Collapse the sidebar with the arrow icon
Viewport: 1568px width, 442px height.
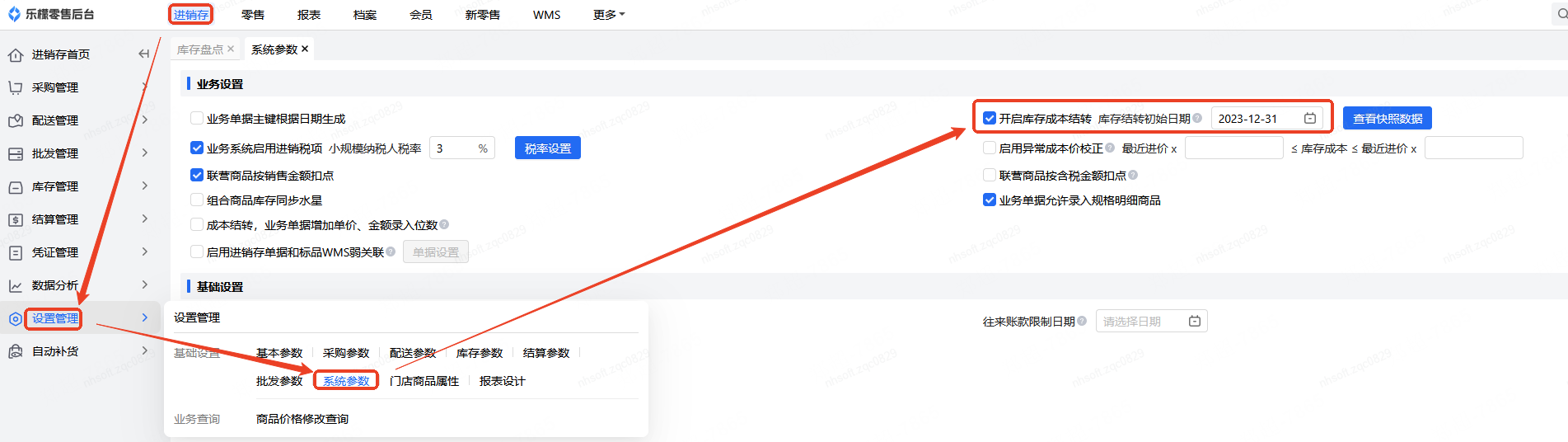pyautogui.click(x=144, y=54)
